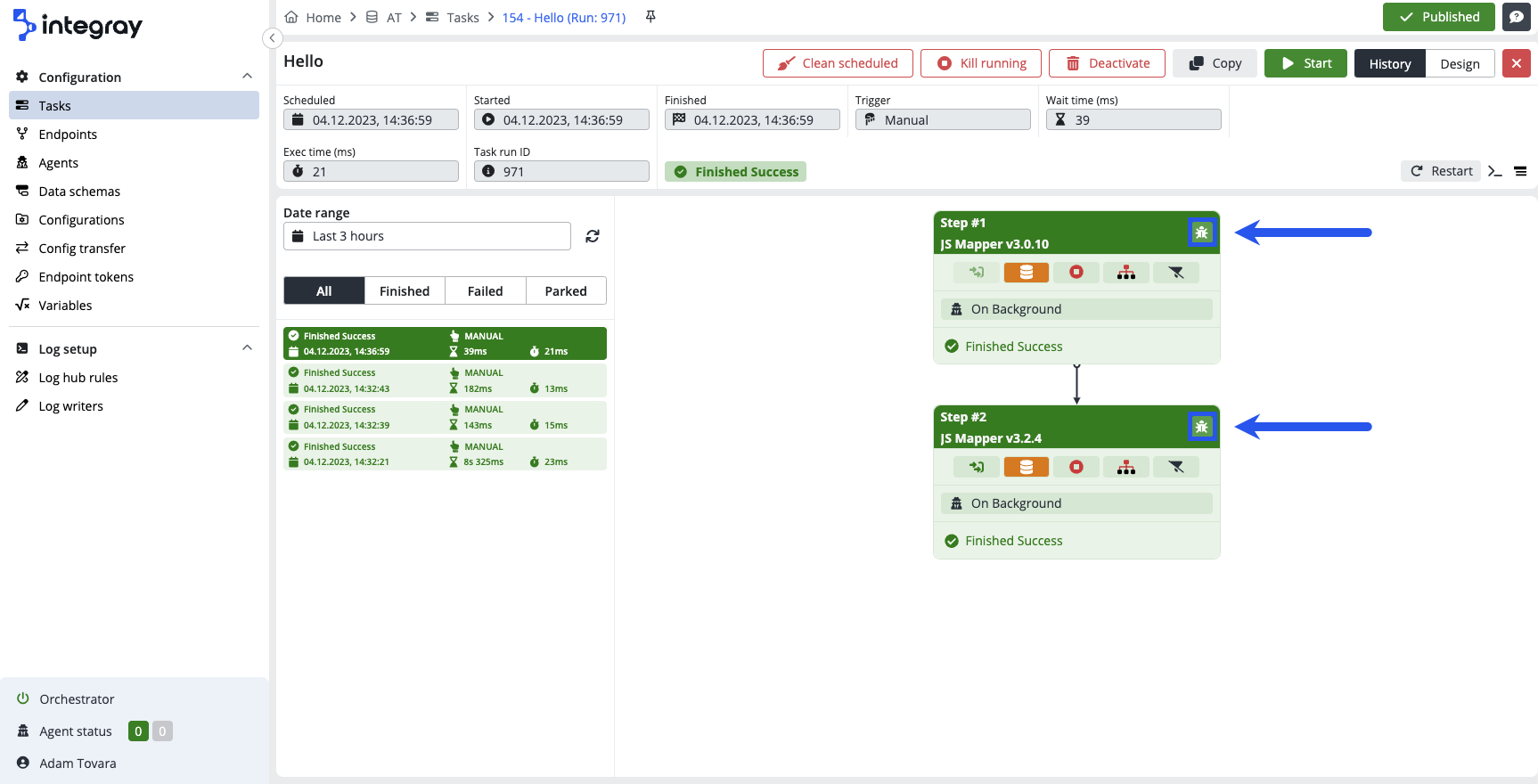
Task: Refresh the date range list
Action: pyautogui.click(x=593, y=236)
